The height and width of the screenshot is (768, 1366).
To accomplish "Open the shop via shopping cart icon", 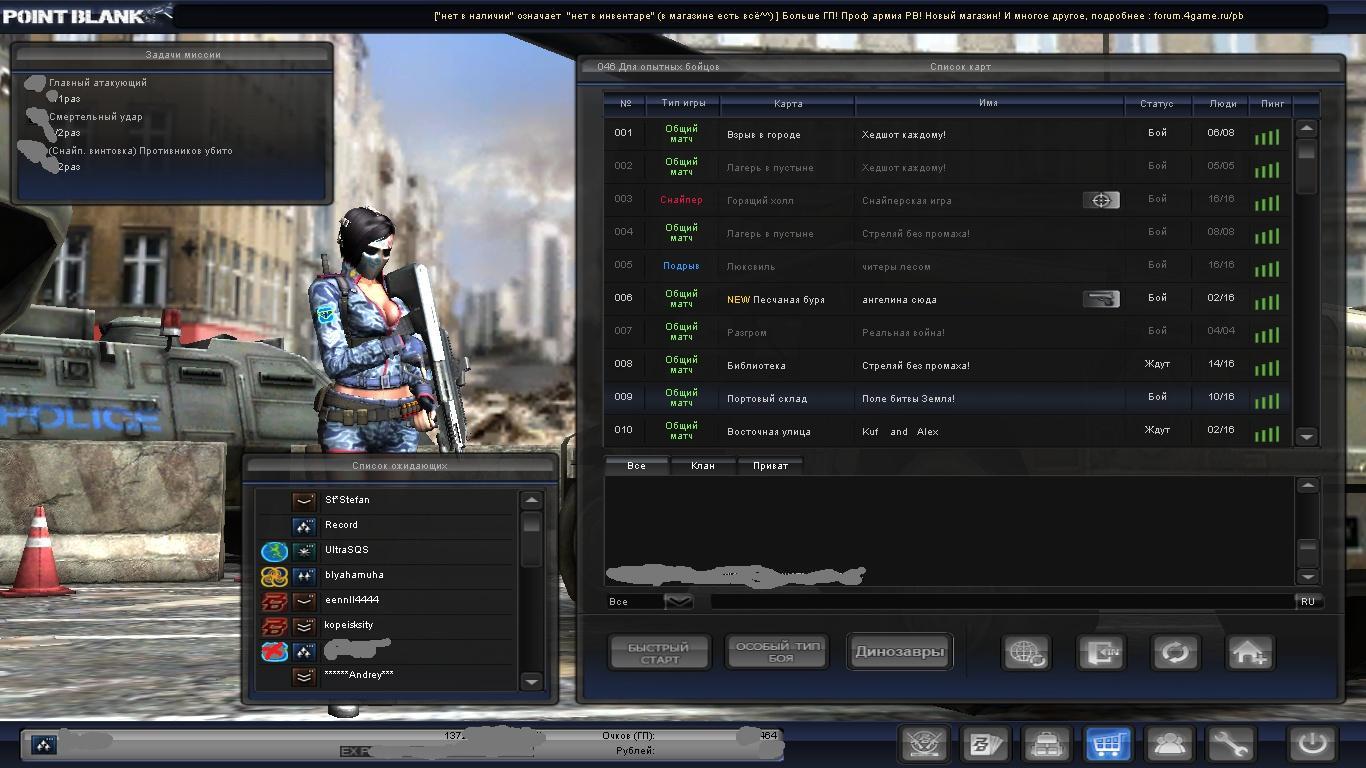I will point(1108,744).
